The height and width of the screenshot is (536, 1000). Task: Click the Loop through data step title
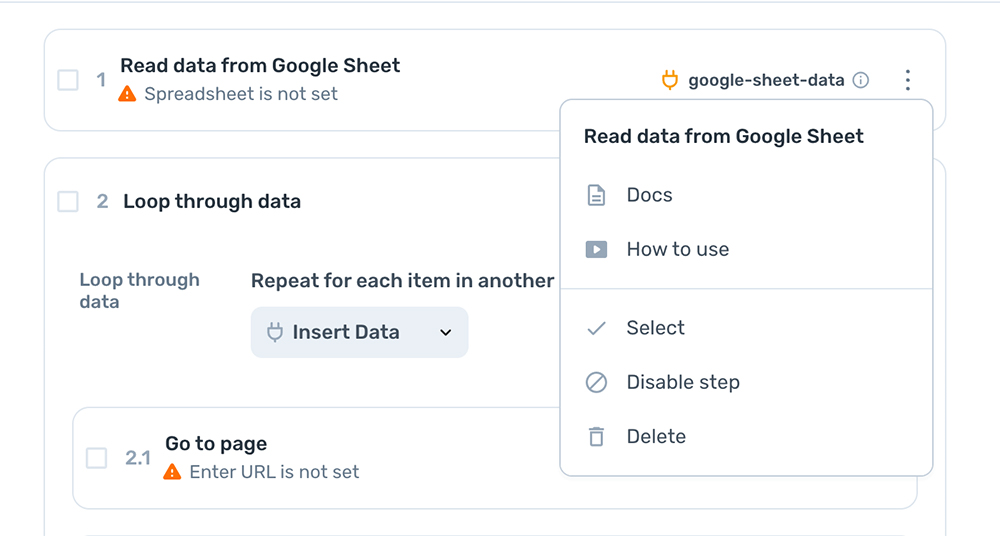click(x=212, y=202)
